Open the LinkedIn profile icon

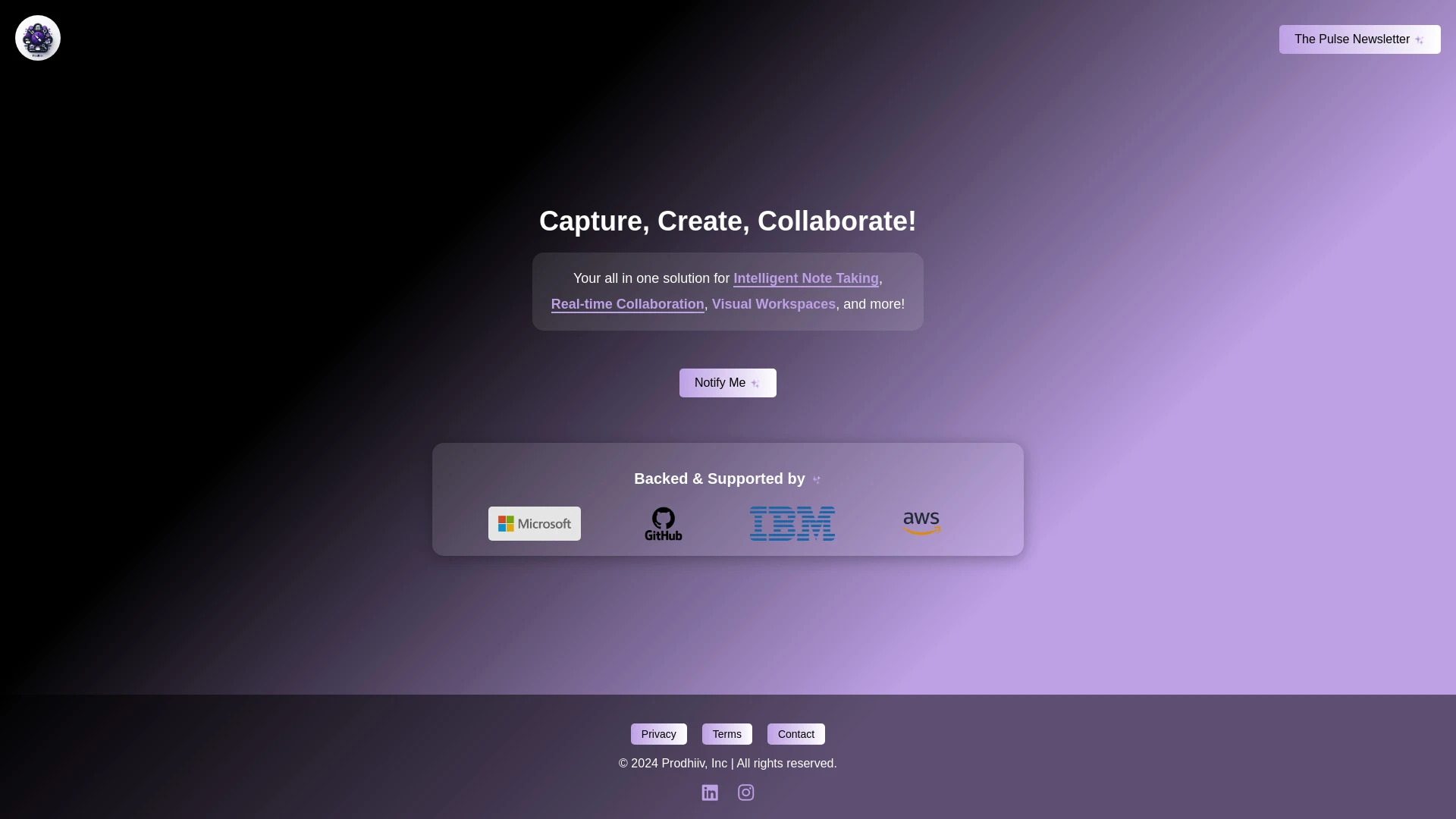709,792
